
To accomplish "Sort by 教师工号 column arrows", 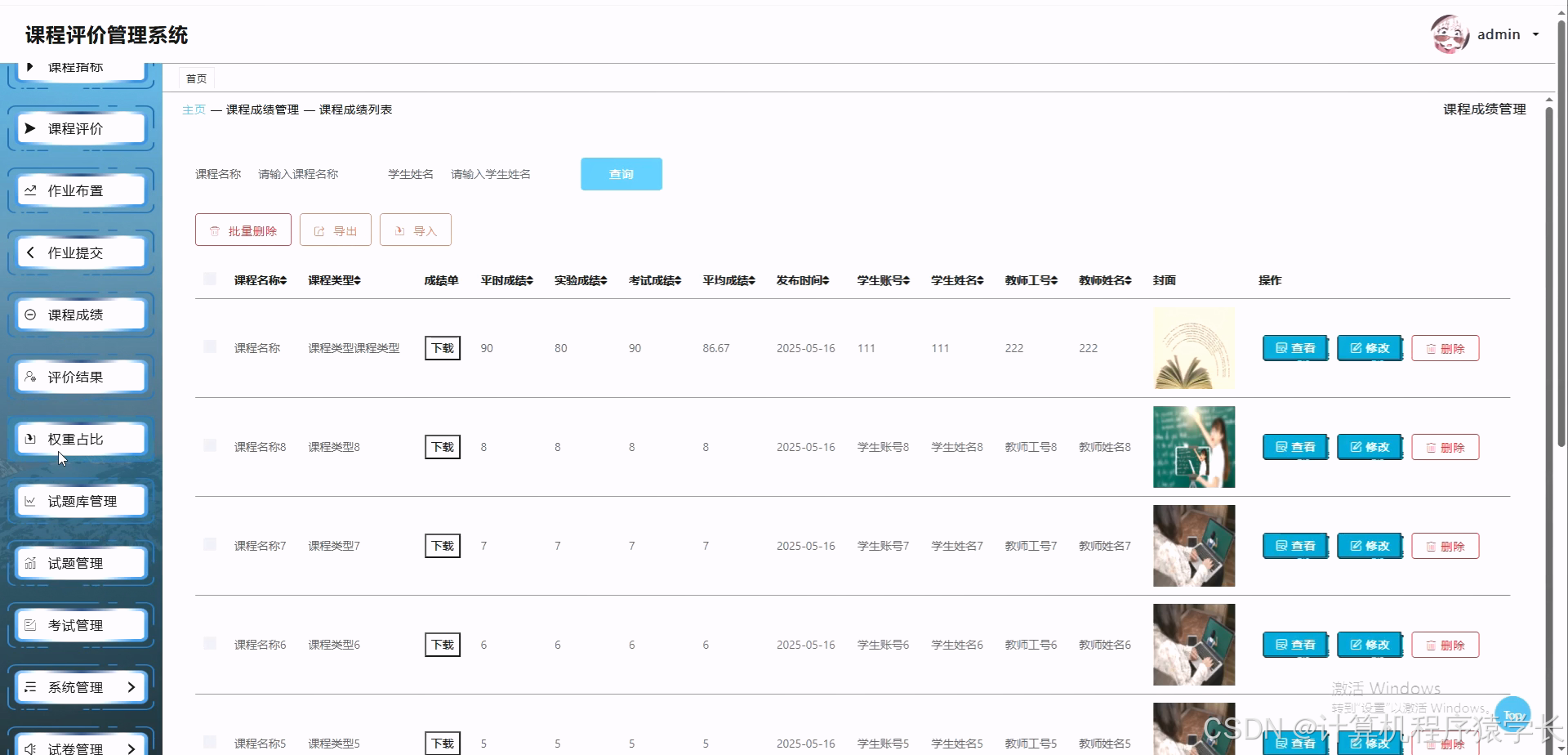I will 1054,280.
